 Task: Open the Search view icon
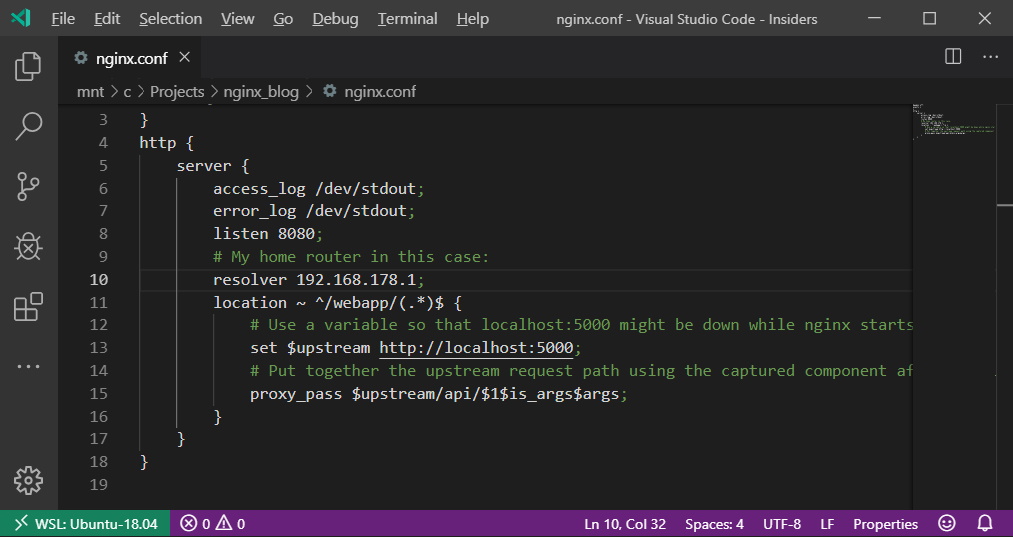coord(28,126)
